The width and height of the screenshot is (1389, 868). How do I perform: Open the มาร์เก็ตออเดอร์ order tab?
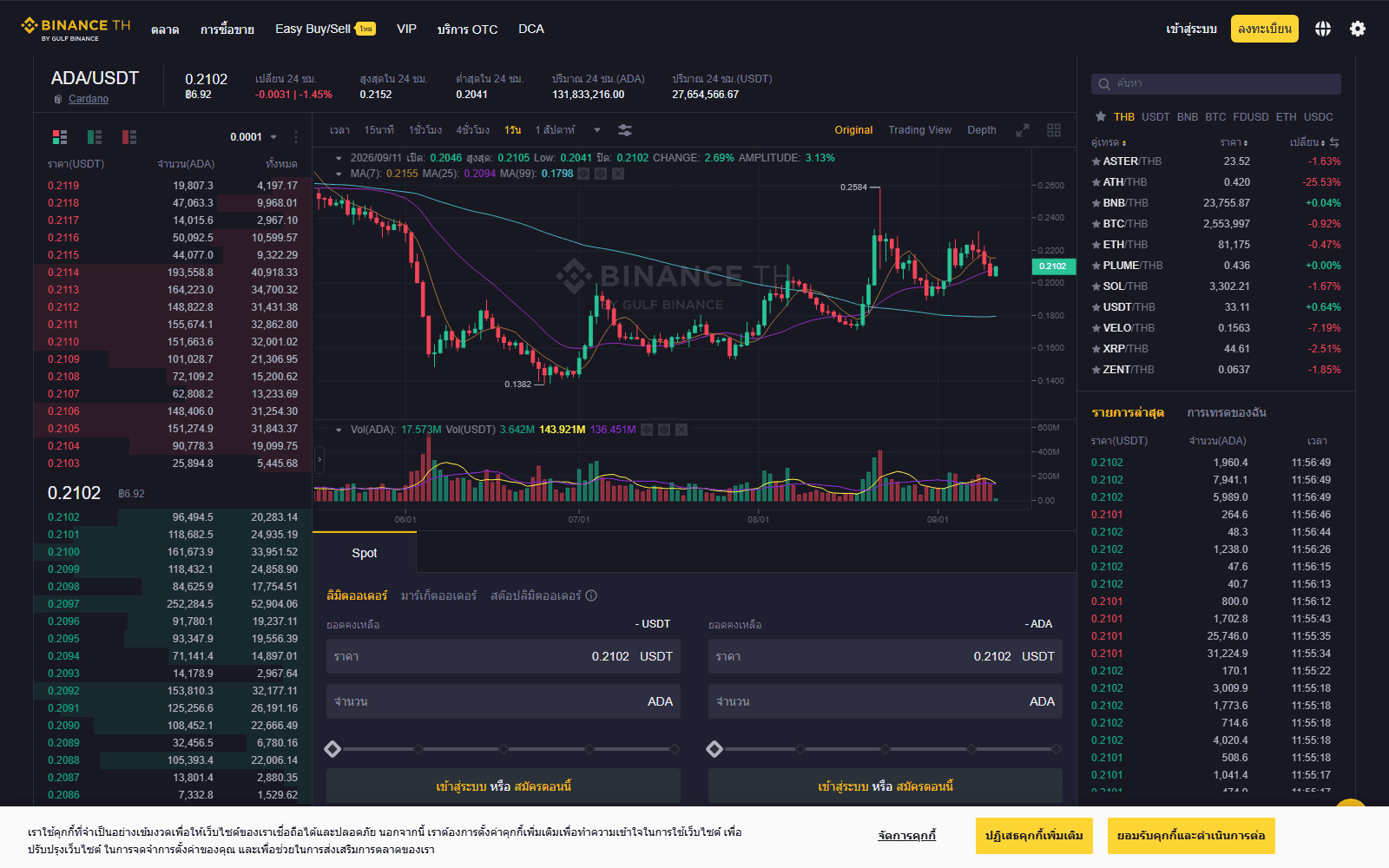click(x=438, y=595)
